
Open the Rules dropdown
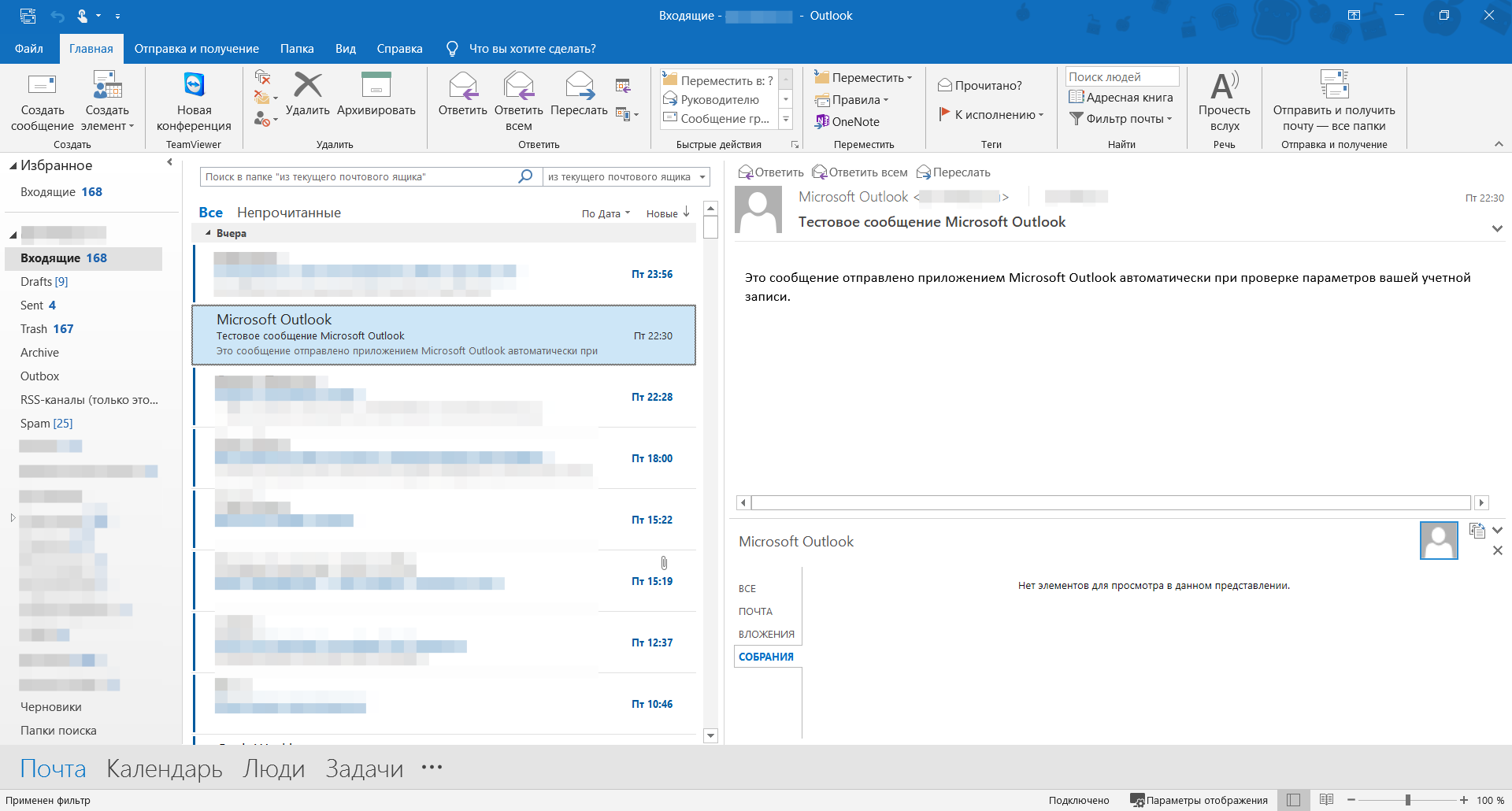click(x=850, y=99)
